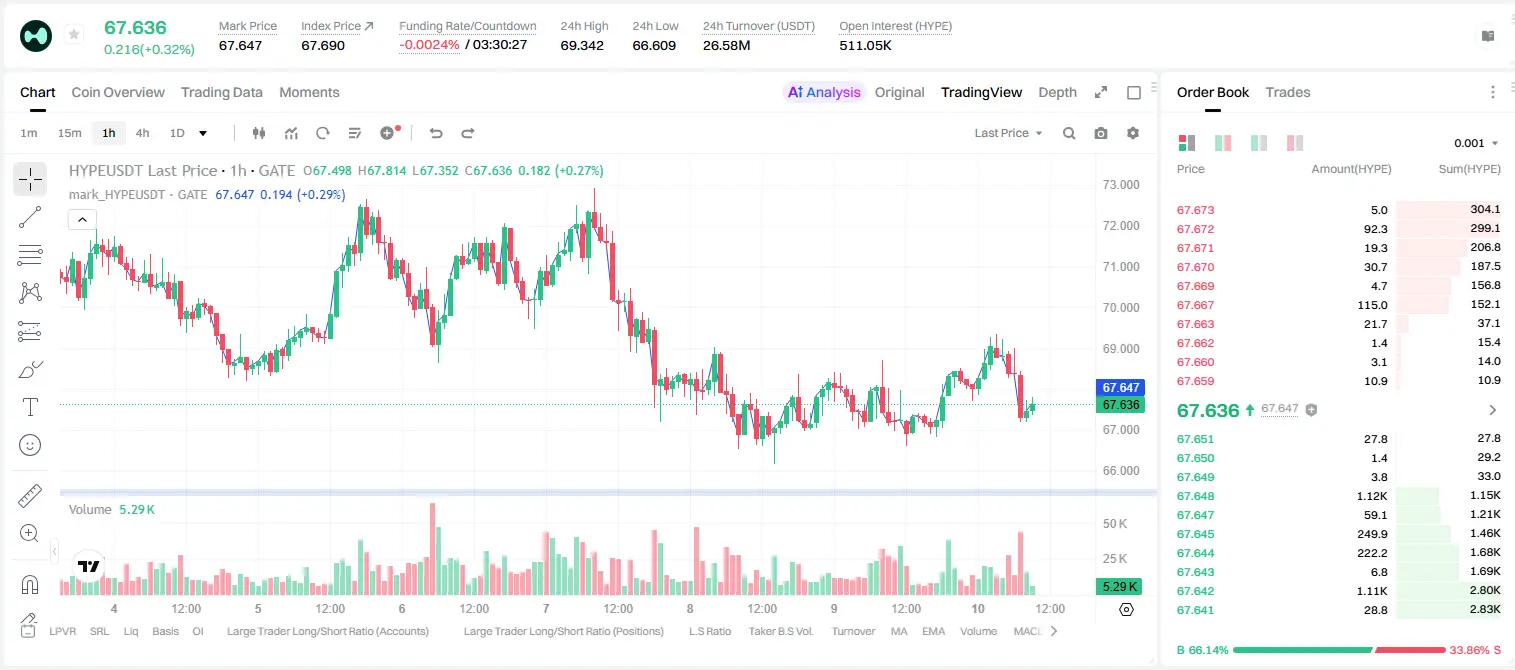Select the ruler measure tool
The width and height of the screenshot is (1515, 670).
click(x=30, y=496)
